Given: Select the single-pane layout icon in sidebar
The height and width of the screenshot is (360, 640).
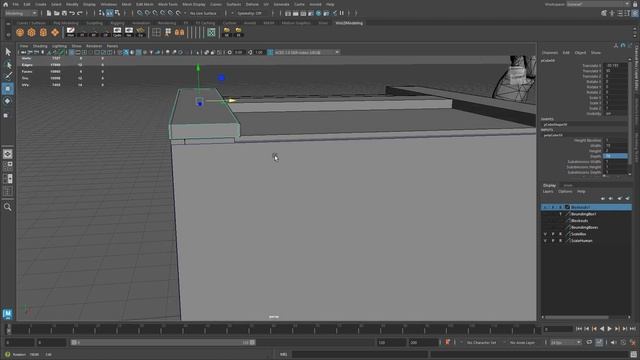Looking at the screenshot, I should [7, 154].
